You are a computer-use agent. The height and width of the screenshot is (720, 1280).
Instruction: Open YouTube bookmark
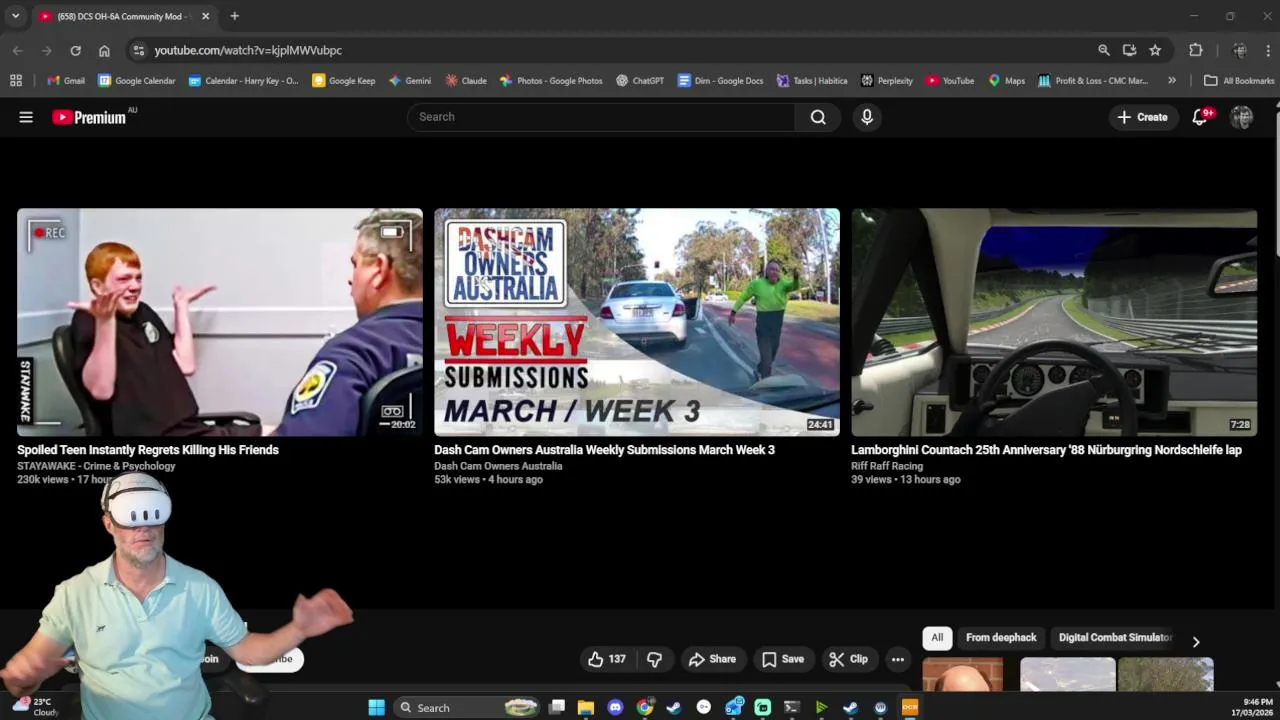coord(950,81)
